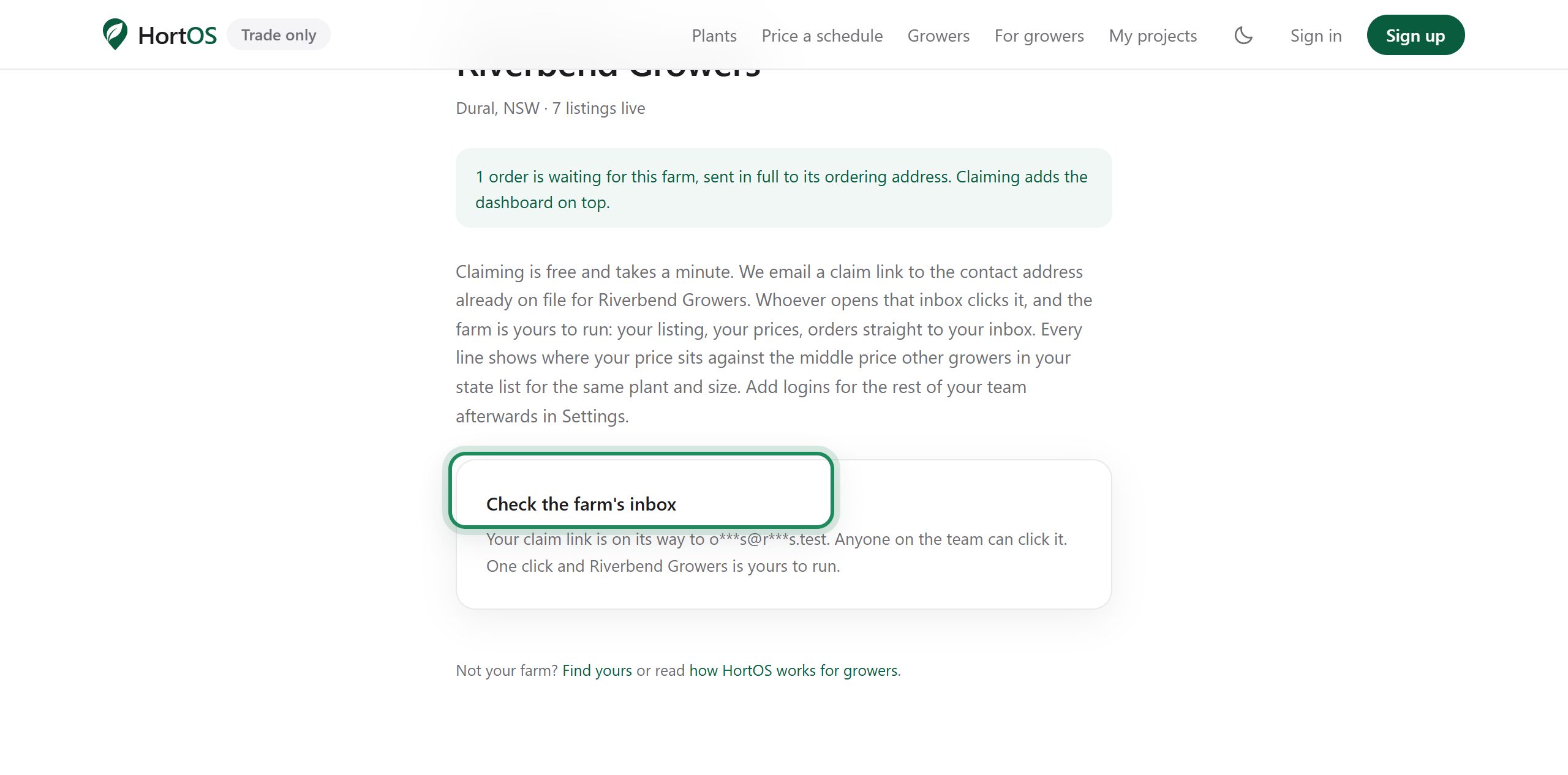Click the 1 order is waiting notice
The width and height of the screenshot is (1568, 775).
[x=783, y=189]
